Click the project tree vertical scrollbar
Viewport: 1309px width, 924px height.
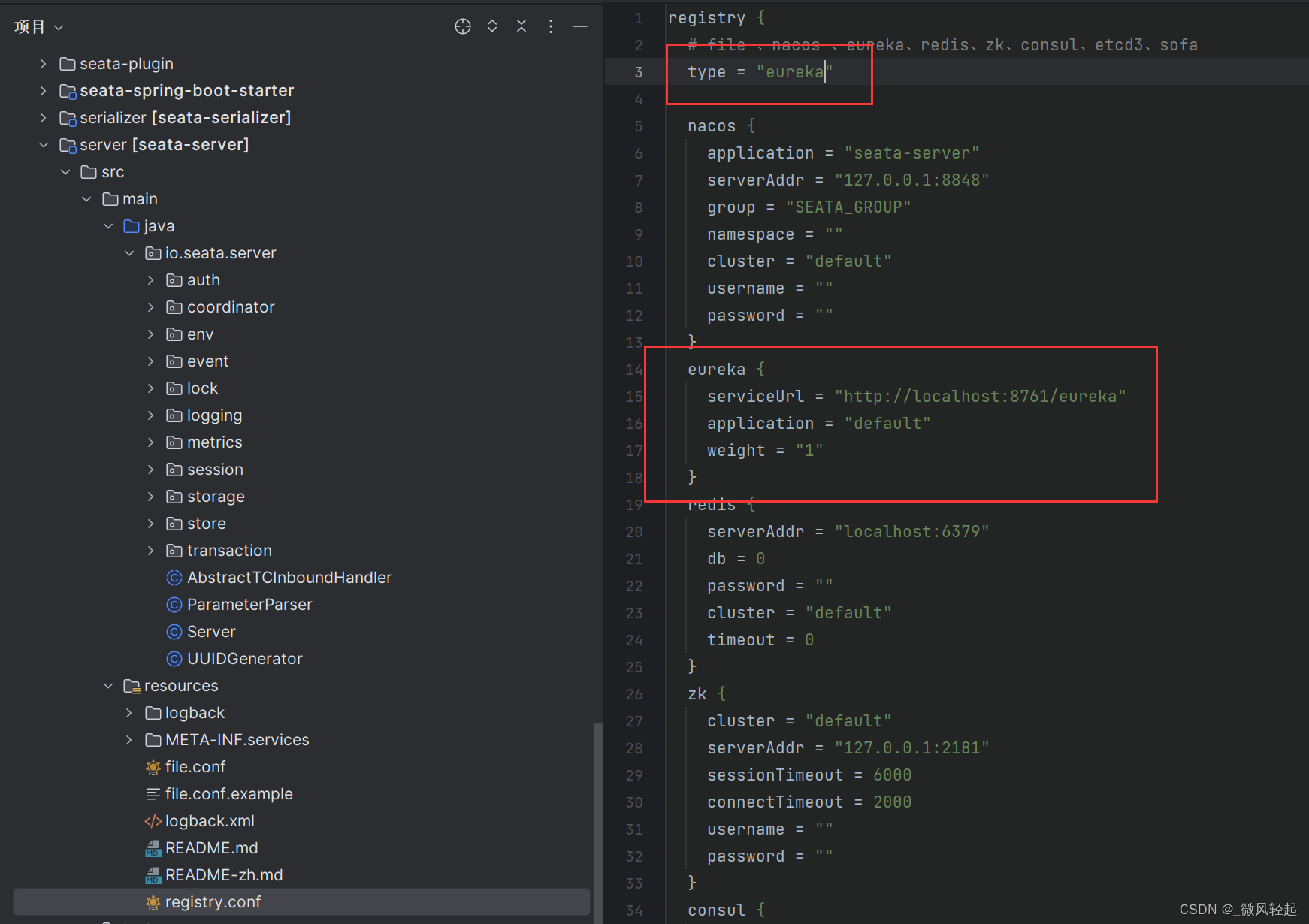point(597,823)
